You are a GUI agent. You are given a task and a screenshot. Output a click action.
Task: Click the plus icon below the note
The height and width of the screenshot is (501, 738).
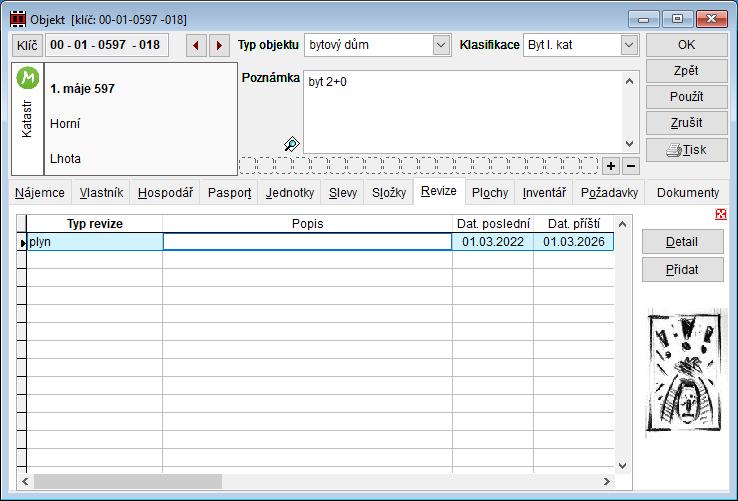(612, 165)
